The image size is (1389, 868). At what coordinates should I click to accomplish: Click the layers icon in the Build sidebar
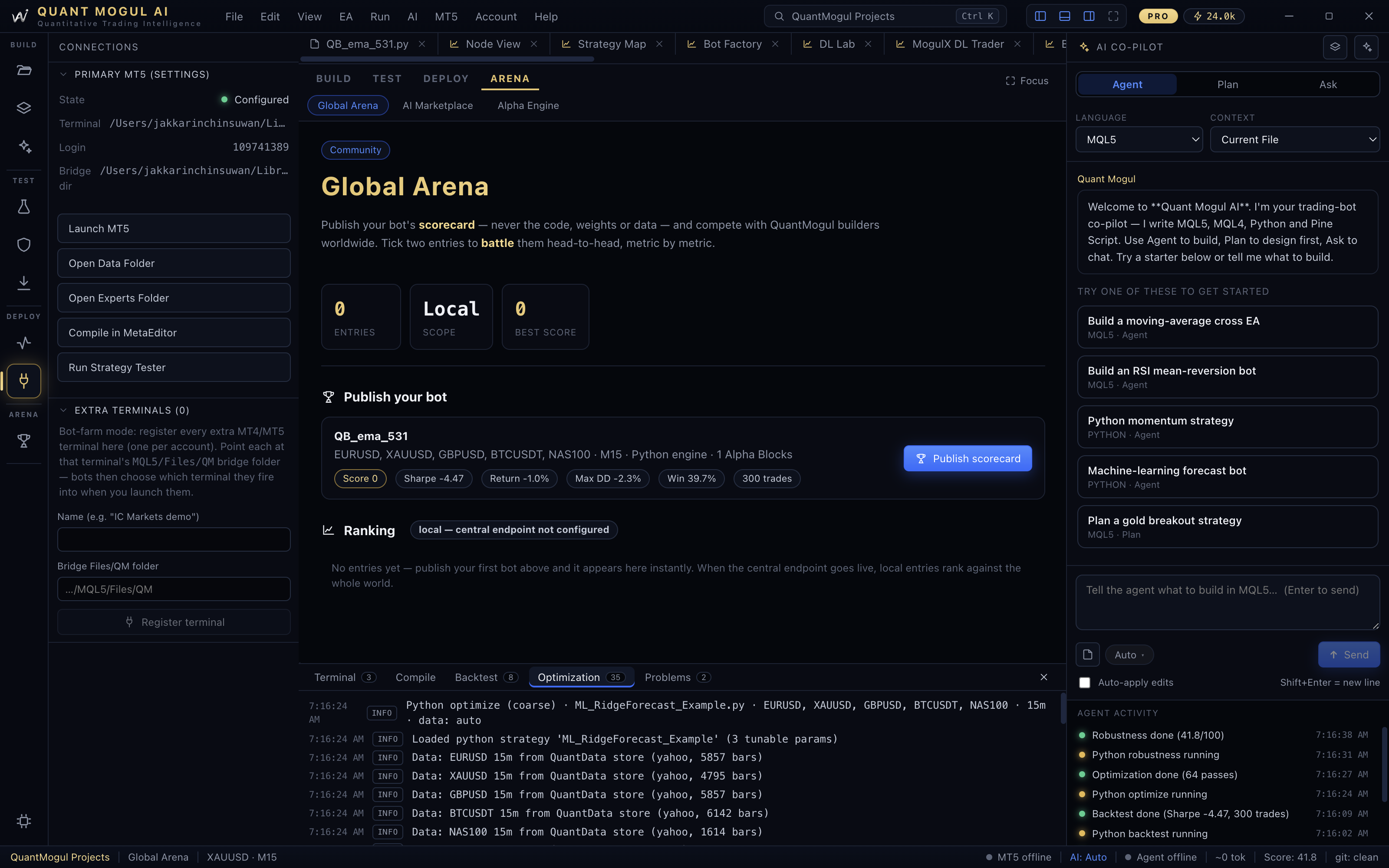click(x=23, y=108)
